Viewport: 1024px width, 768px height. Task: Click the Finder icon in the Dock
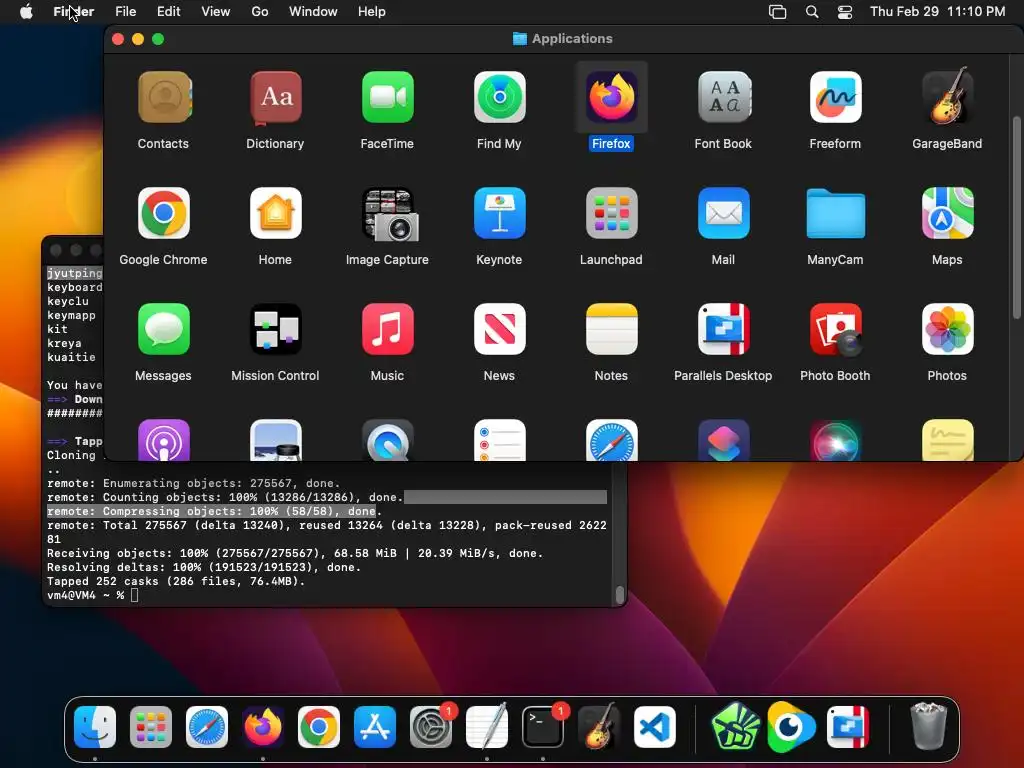(x=95, y=727)
